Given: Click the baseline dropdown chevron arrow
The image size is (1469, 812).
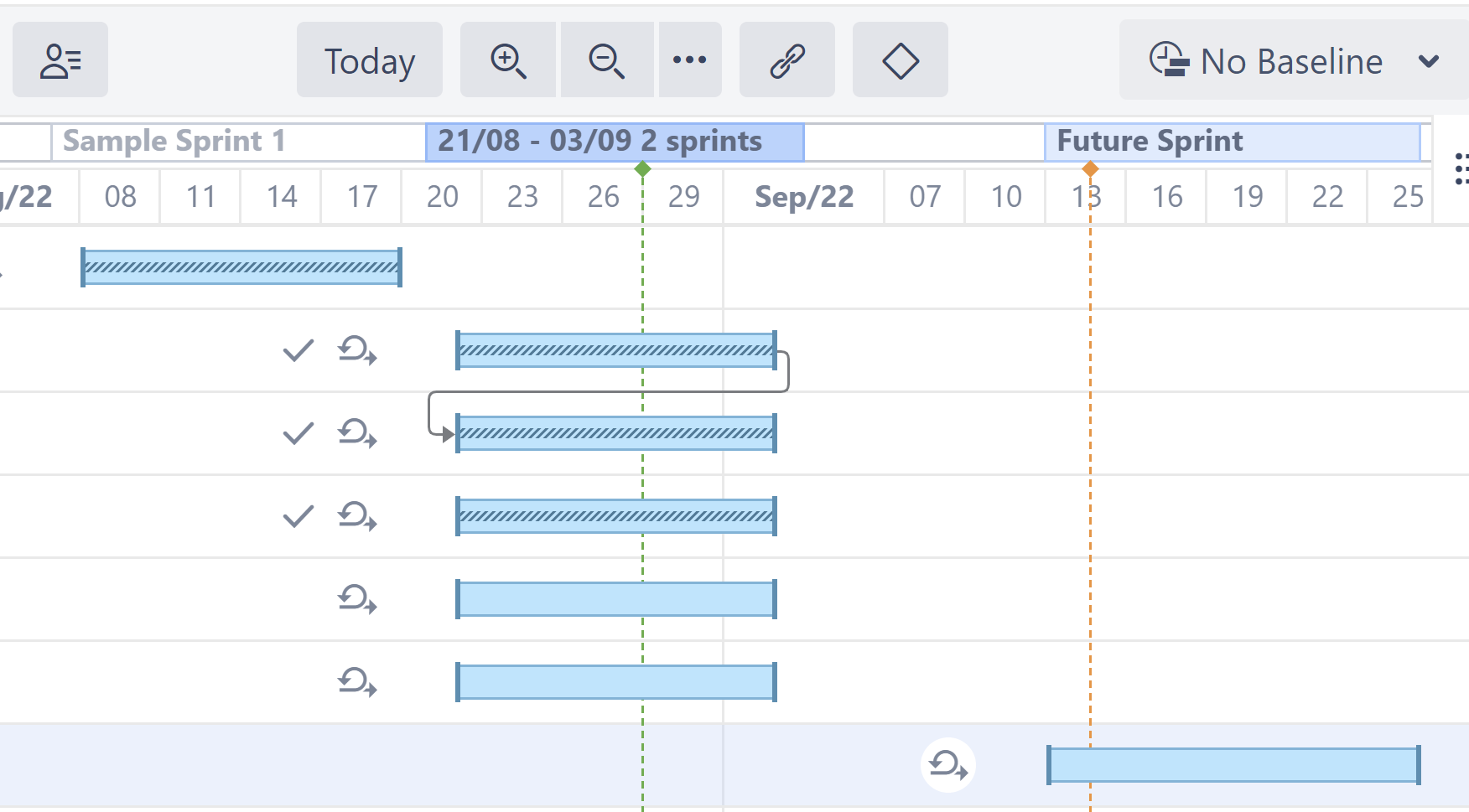Looking at the screenshot, I should pyautogui.click(x=1429, y=61).
